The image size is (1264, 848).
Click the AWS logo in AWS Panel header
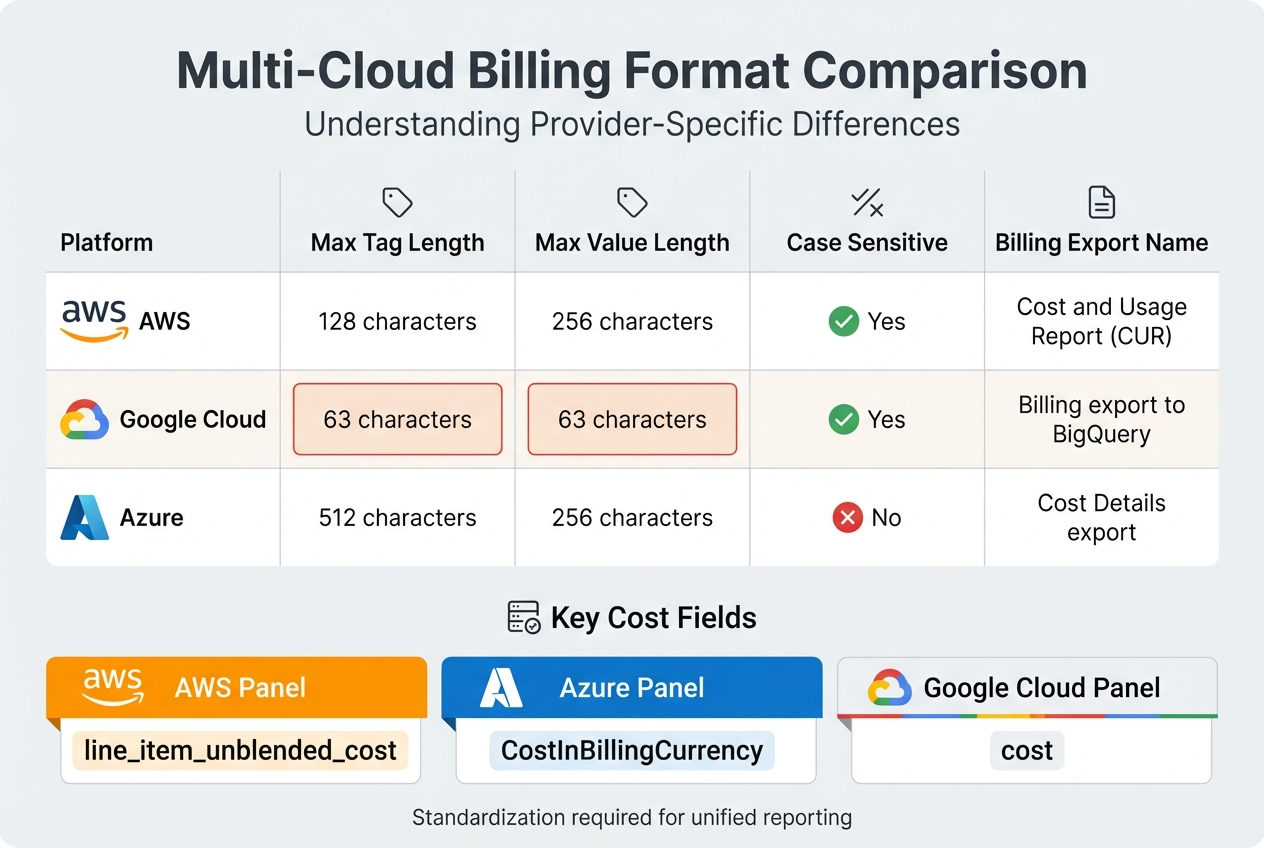coord(112,686)
